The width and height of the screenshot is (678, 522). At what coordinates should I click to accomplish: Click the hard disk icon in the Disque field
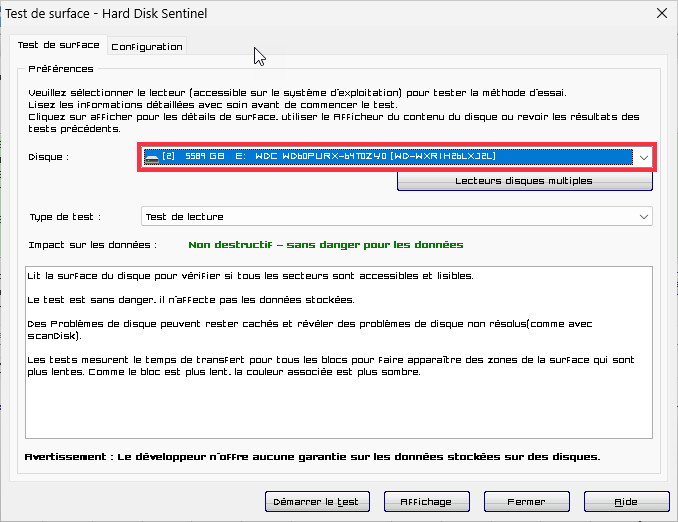pyautogui.click(x=153, y=157)
